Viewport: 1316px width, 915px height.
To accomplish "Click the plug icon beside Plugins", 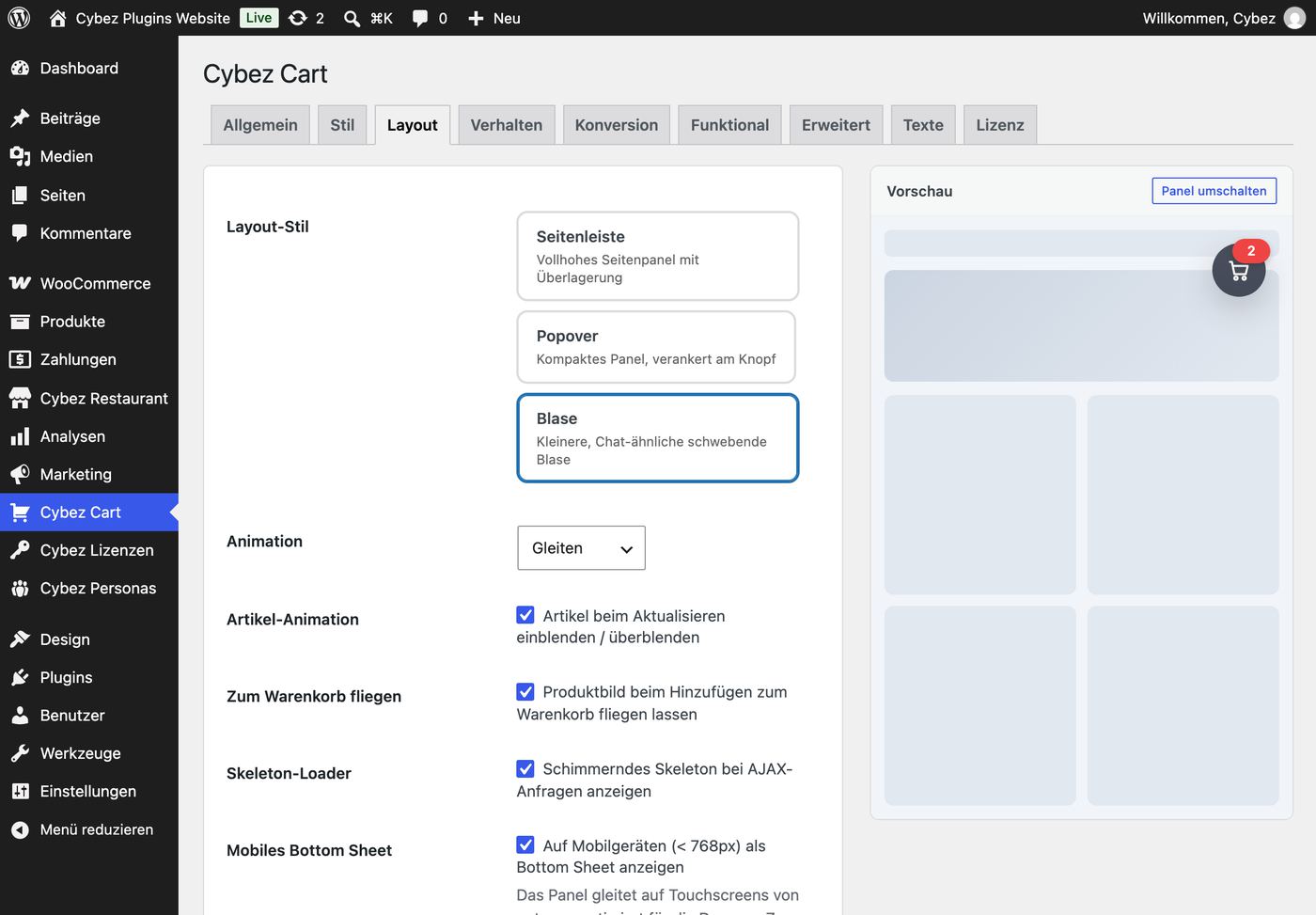I will pyautogui.click(x=20, y=677).
